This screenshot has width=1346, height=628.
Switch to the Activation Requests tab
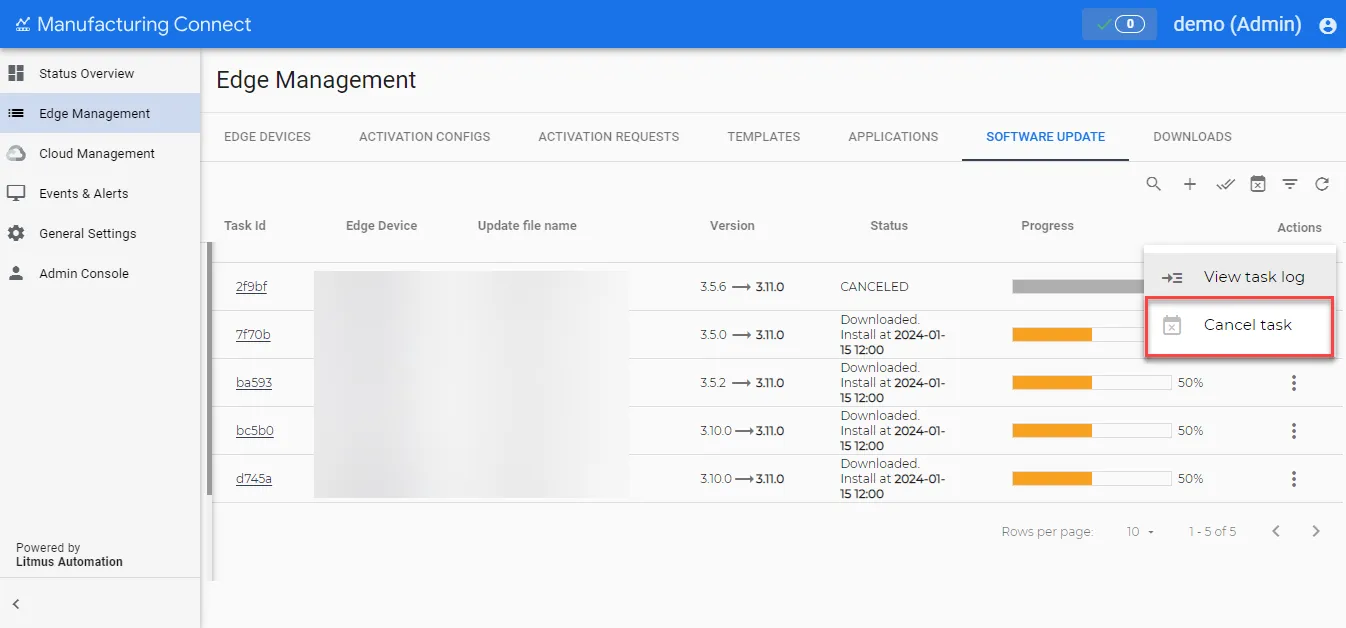pyautogui.click(x=609, y=137)
